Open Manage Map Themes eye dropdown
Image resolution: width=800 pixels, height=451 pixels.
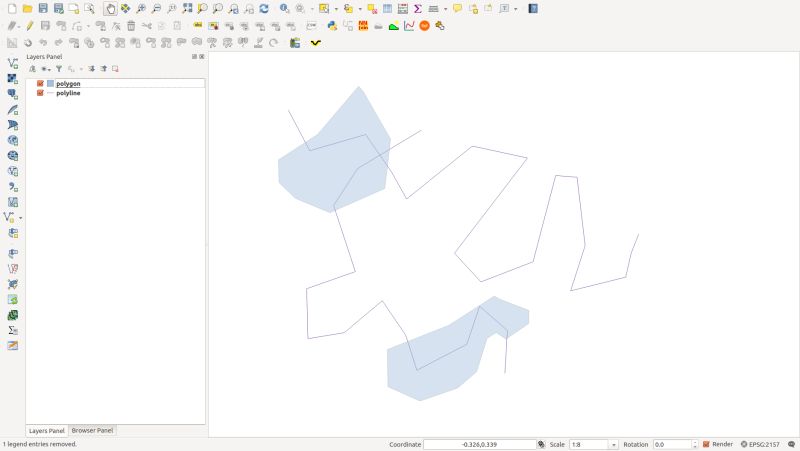pos(45,69)
